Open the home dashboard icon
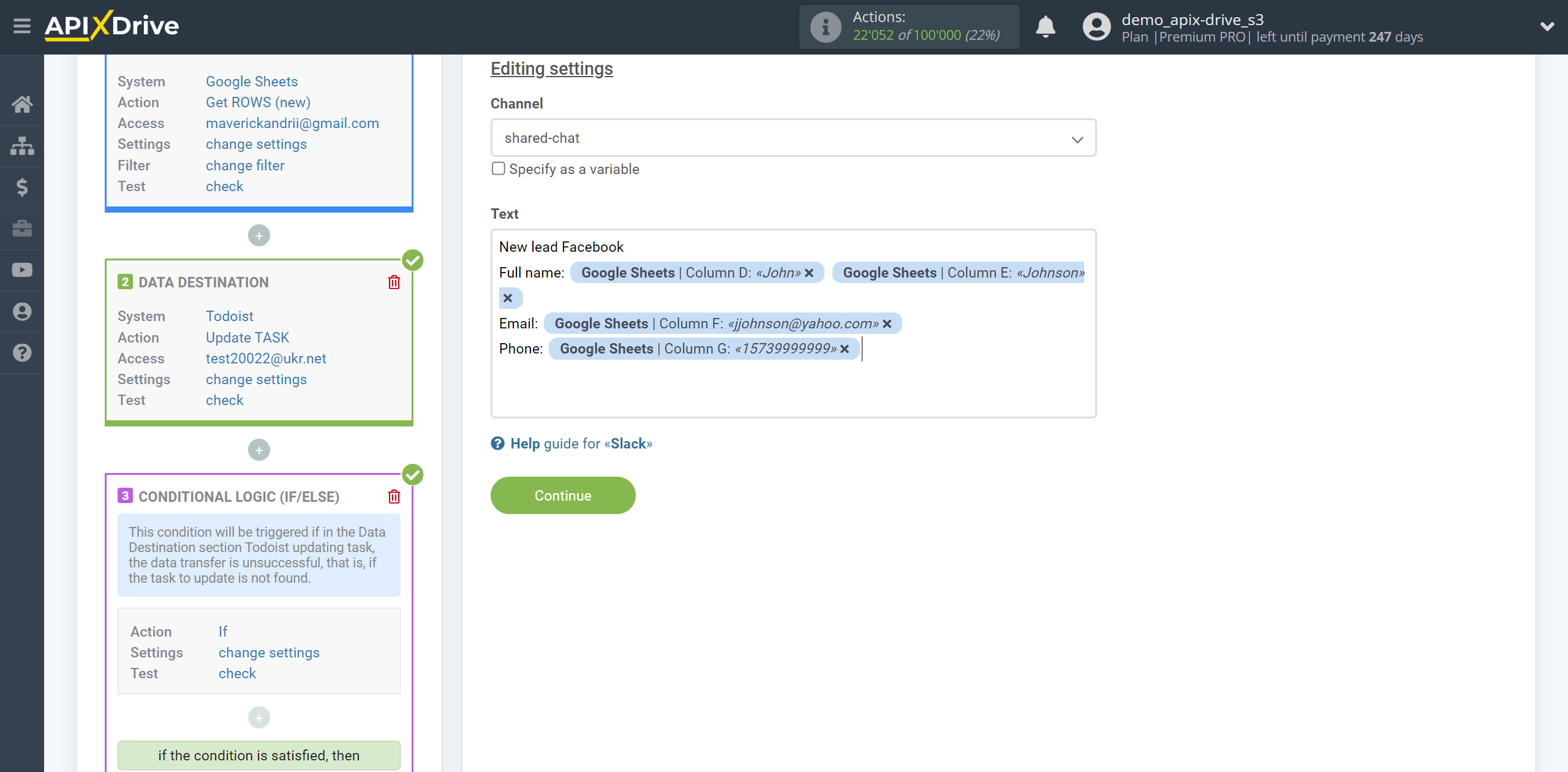The width and height of the screenshot is (1568, 772). point(22,104)
